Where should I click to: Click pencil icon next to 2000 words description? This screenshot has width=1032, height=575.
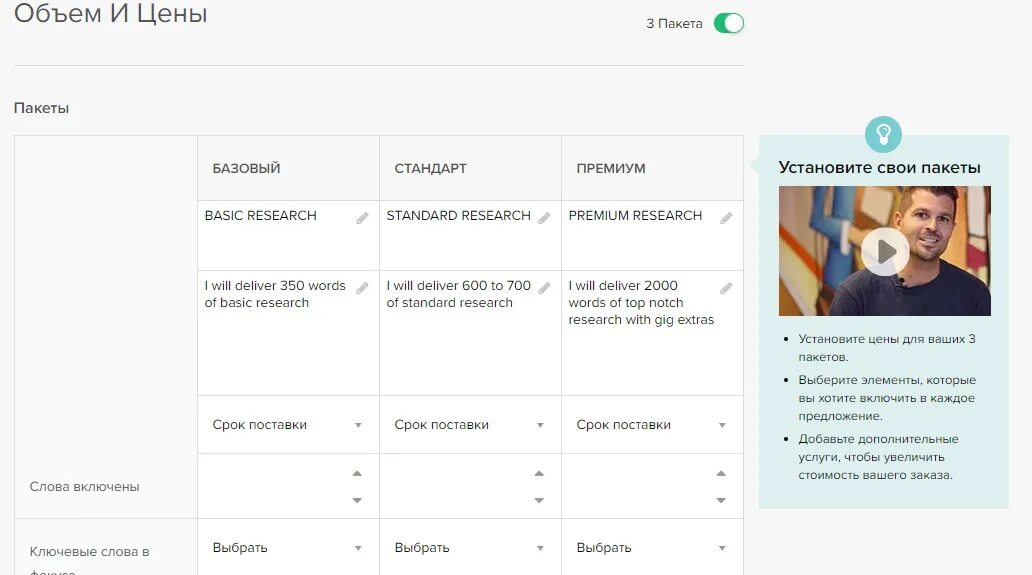pyautogui.click(x=726, y=288)
